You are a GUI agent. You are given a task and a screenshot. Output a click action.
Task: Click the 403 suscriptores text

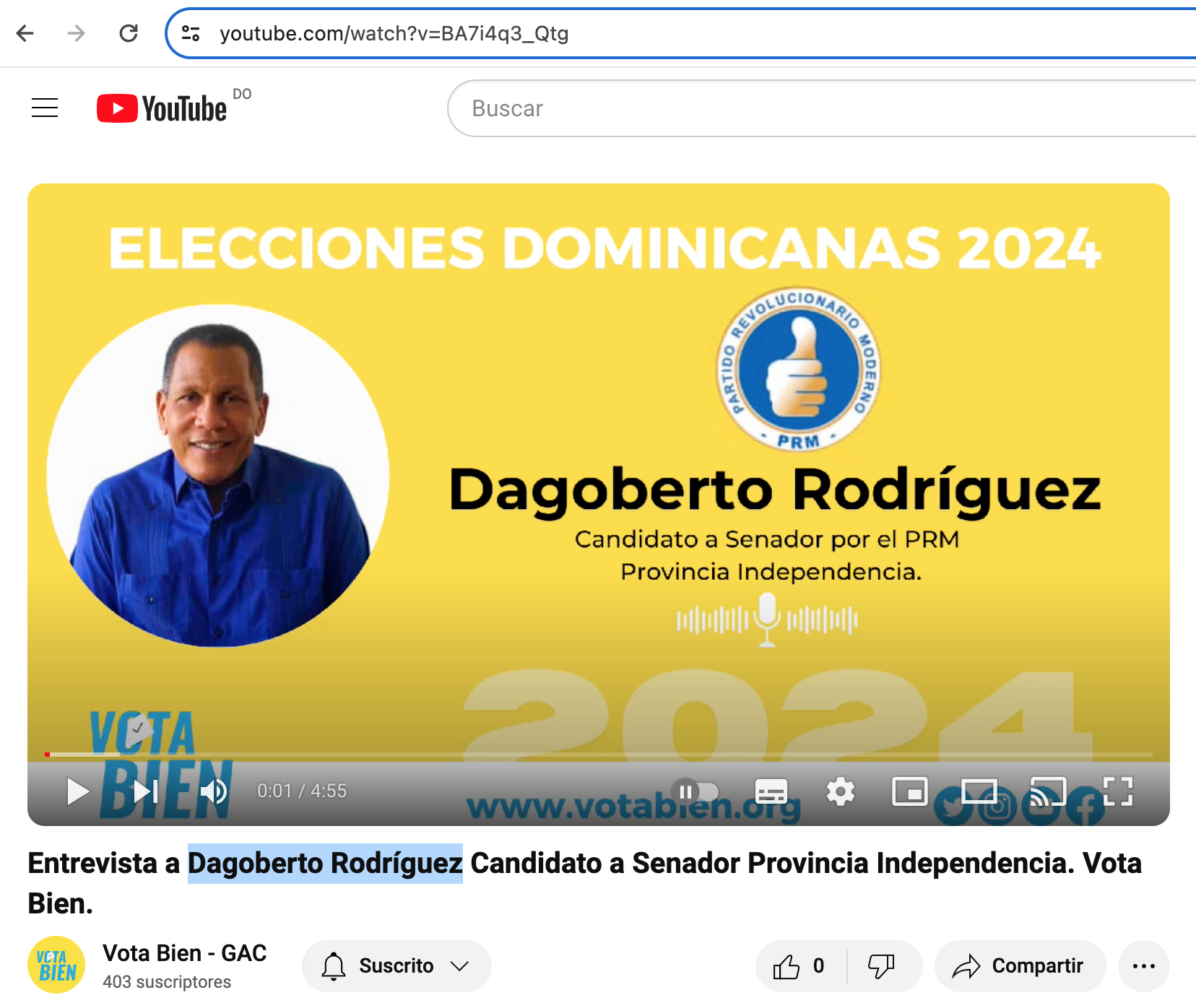pos(167,982)
